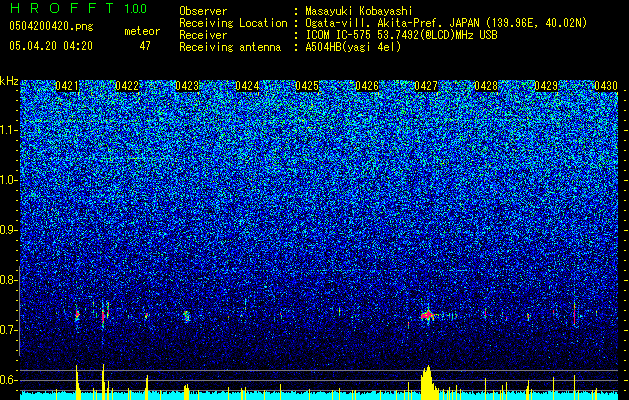
Task: Click the 0424 time marker
Action: pos(247,86)
